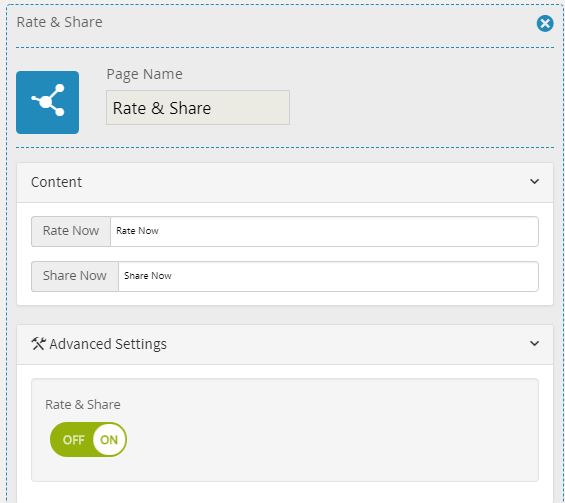The image size is (565, 503).
Task: Click the Share Now field label
Action: tap(75, 276)
